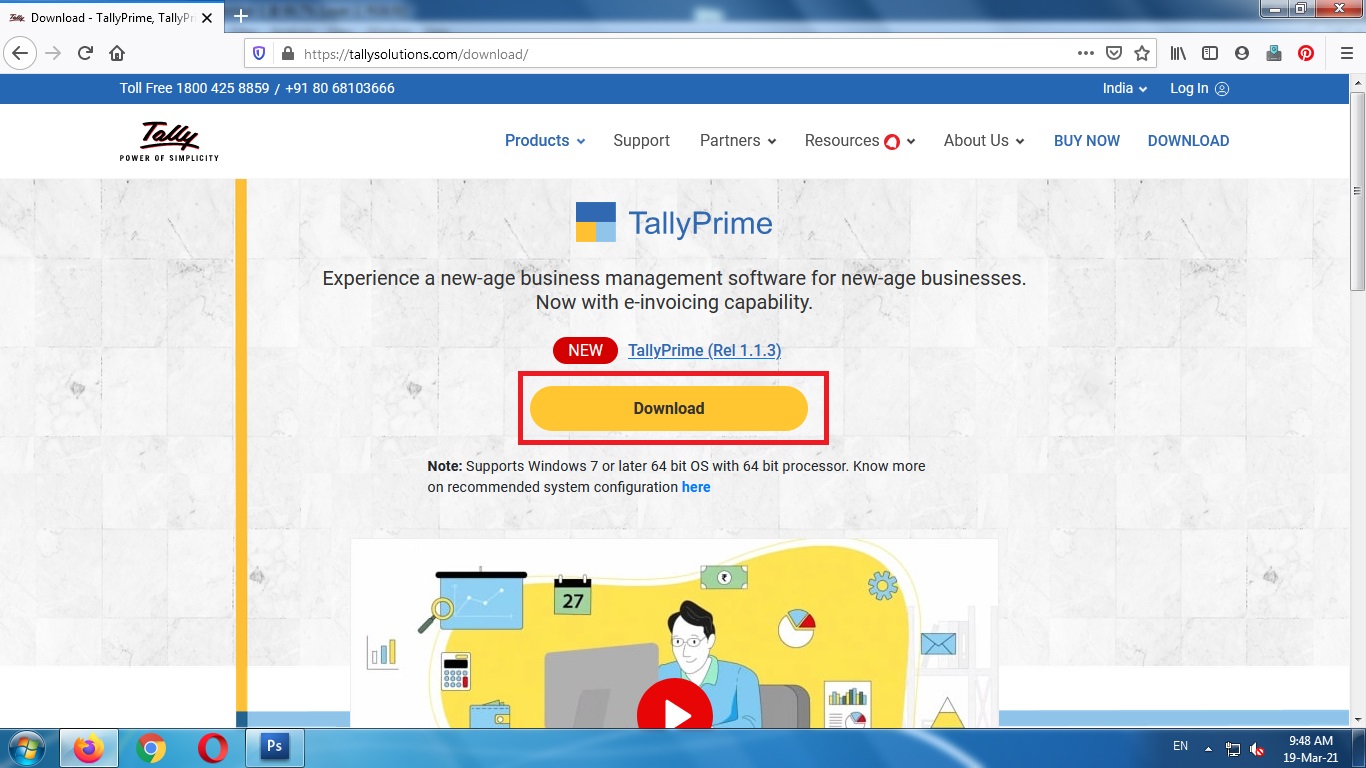Click the 'Experience a new-age business' headline
This screenshot has height=768, width=1366.
[674, 290]
